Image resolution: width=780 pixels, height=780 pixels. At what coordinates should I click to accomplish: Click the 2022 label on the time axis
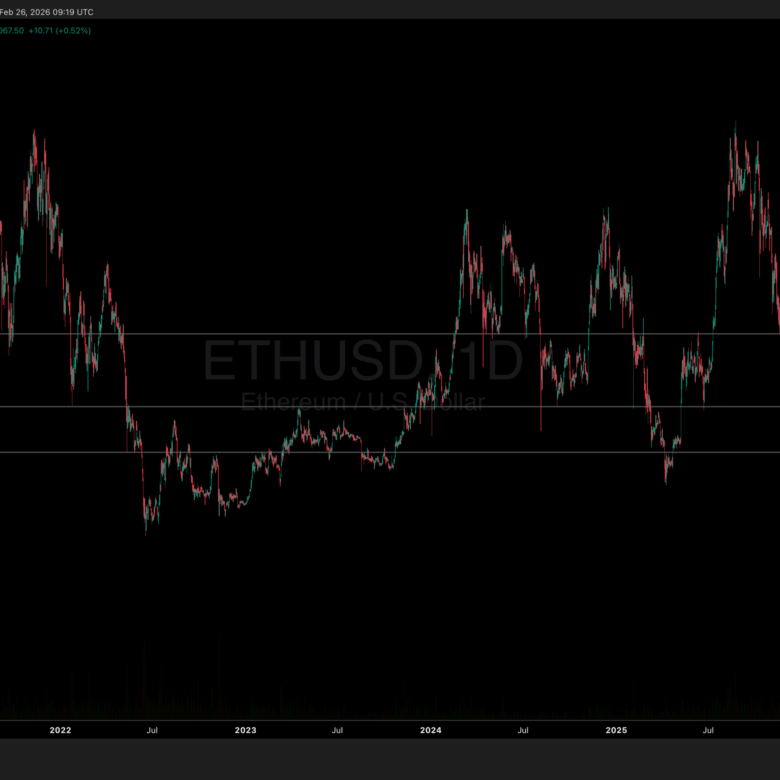click(60, 731)
